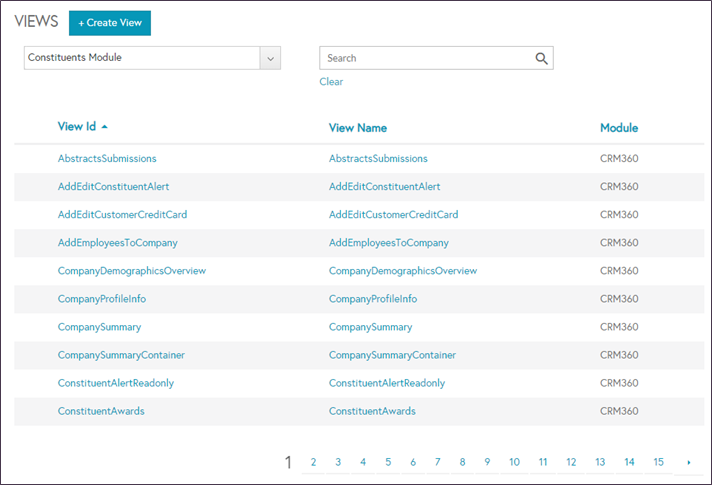Sort by View Name column

(358, 128)
